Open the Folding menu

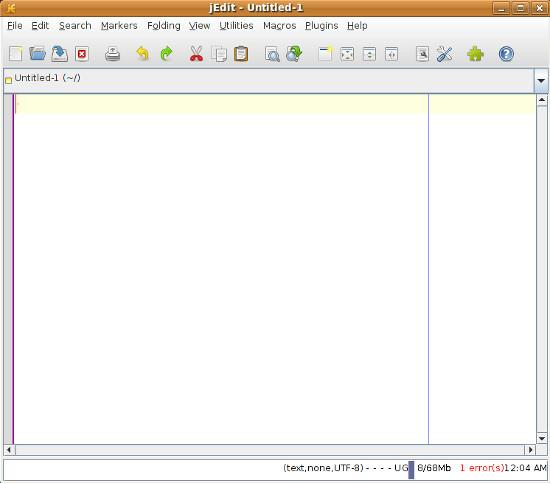[x=164, y=26]
